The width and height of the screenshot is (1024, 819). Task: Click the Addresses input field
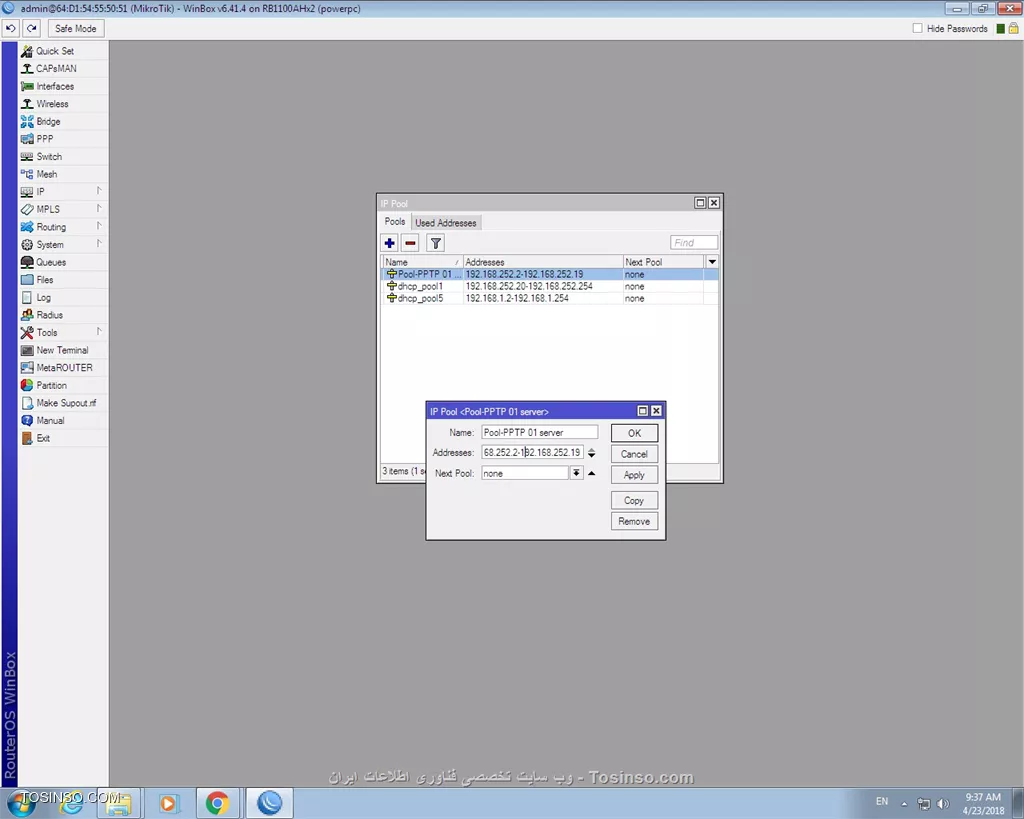point(532,453)
